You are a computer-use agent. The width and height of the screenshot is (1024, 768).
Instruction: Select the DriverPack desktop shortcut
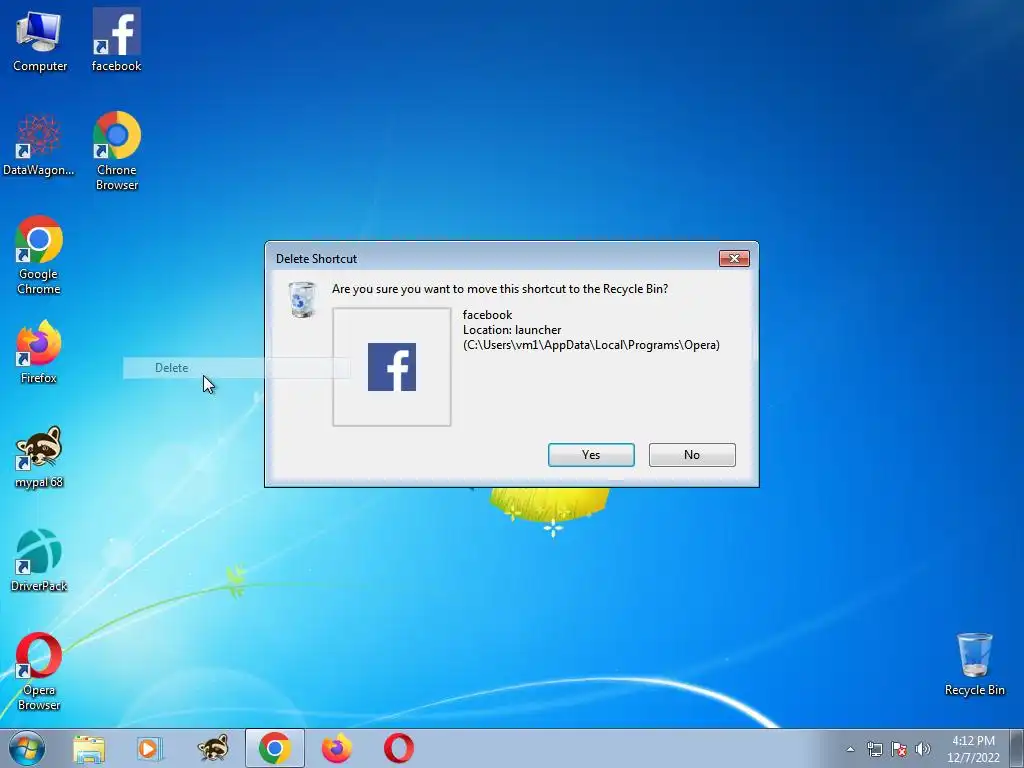(x=39, y=560)
